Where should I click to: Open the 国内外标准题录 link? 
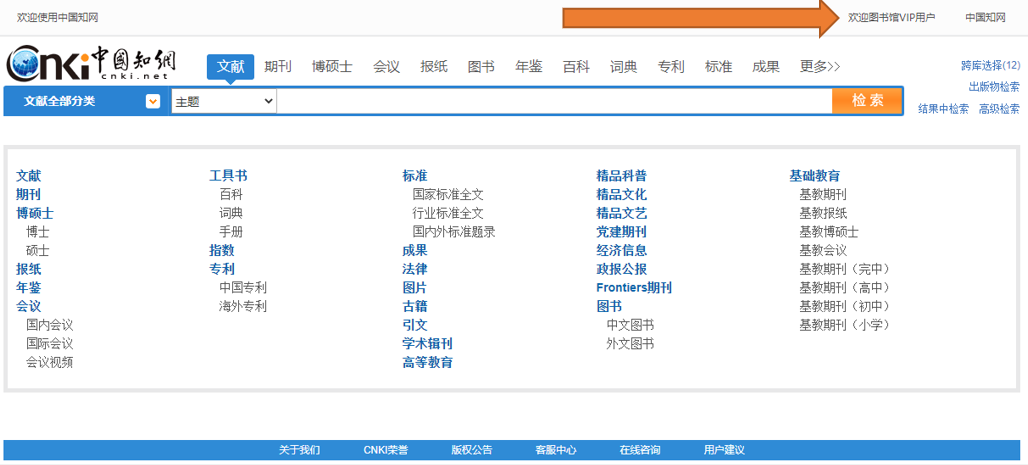click(454, 232)
